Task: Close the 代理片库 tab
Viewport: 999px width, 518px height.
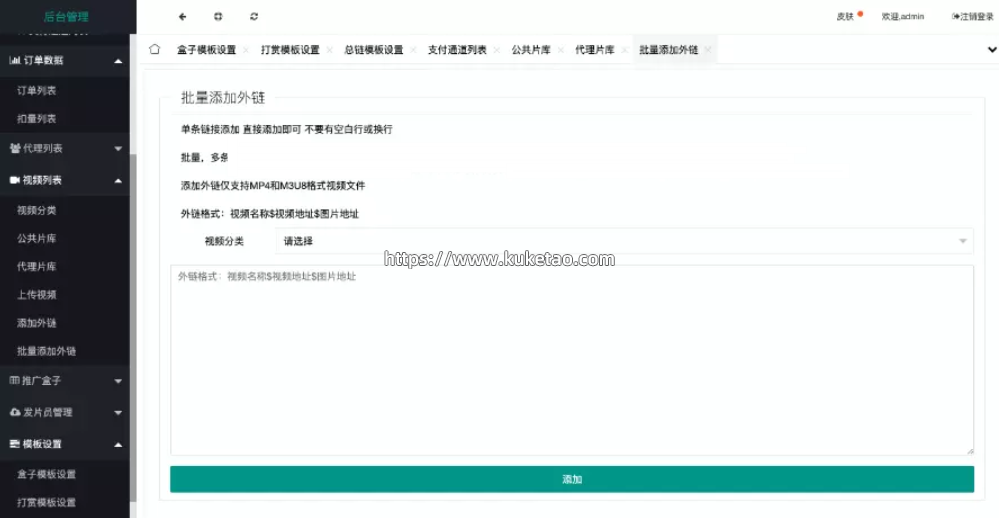Action: pyautogui.click(x=624, y=50)
